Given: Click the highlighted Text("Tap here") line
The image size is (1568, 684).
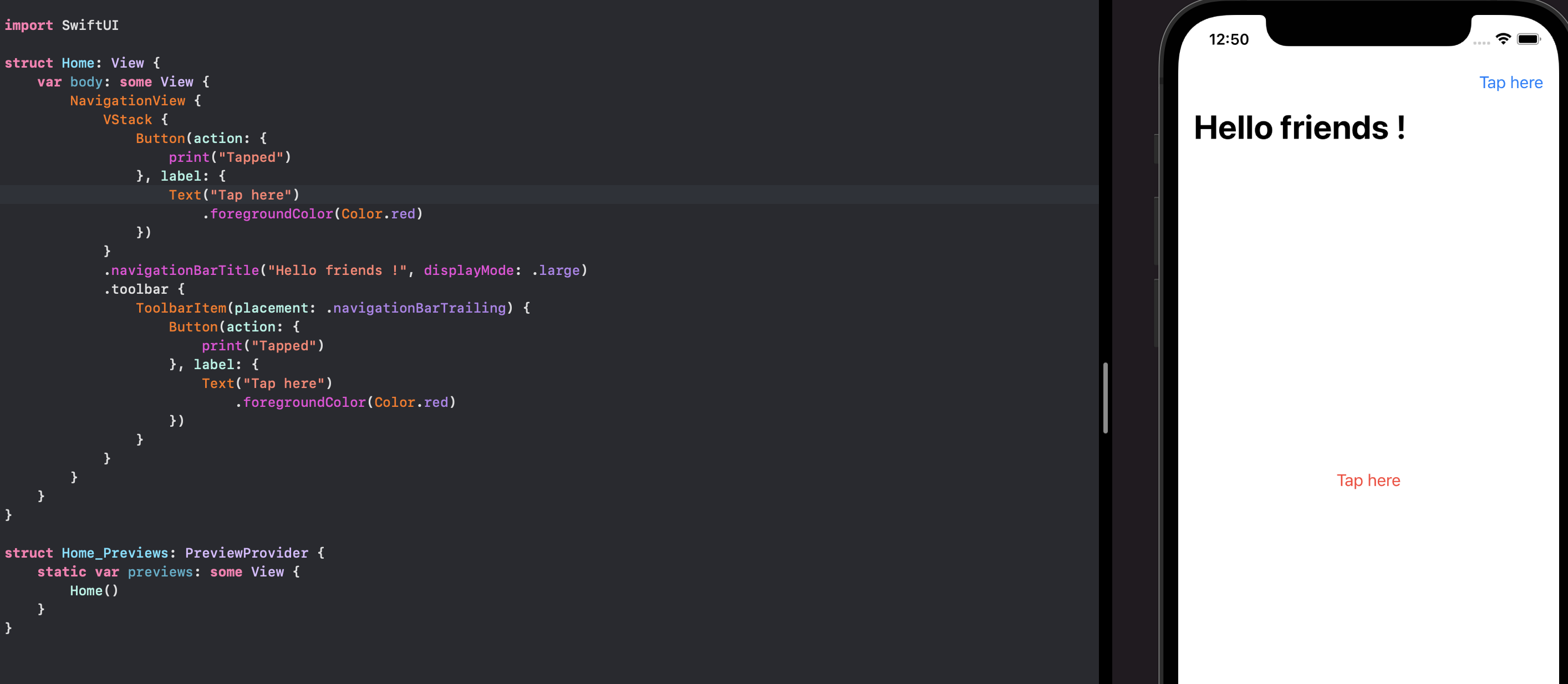Looking at the screenshot, I should click(234, 195).
